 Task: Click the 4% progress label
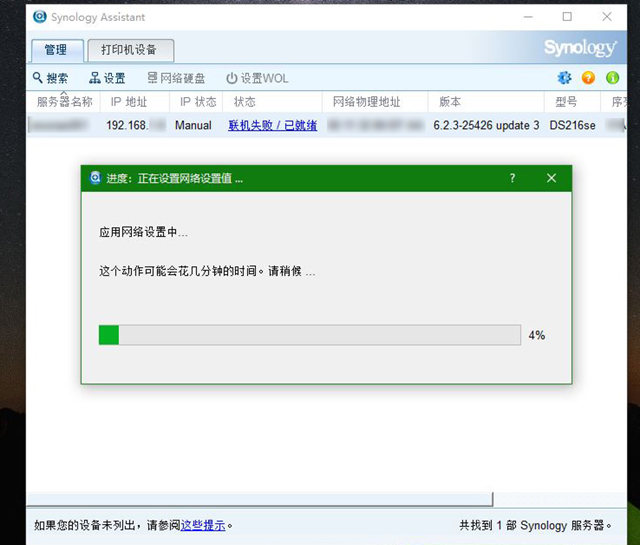click(537, 335)
